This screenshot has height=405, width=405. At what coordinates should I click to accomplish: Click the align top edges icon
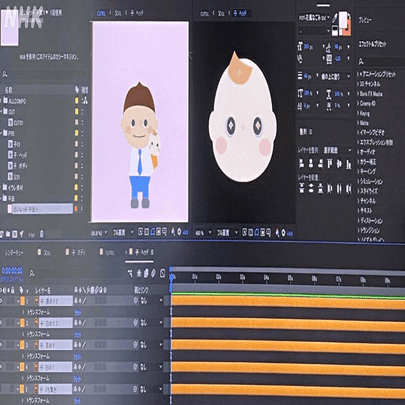pos(330,163)
